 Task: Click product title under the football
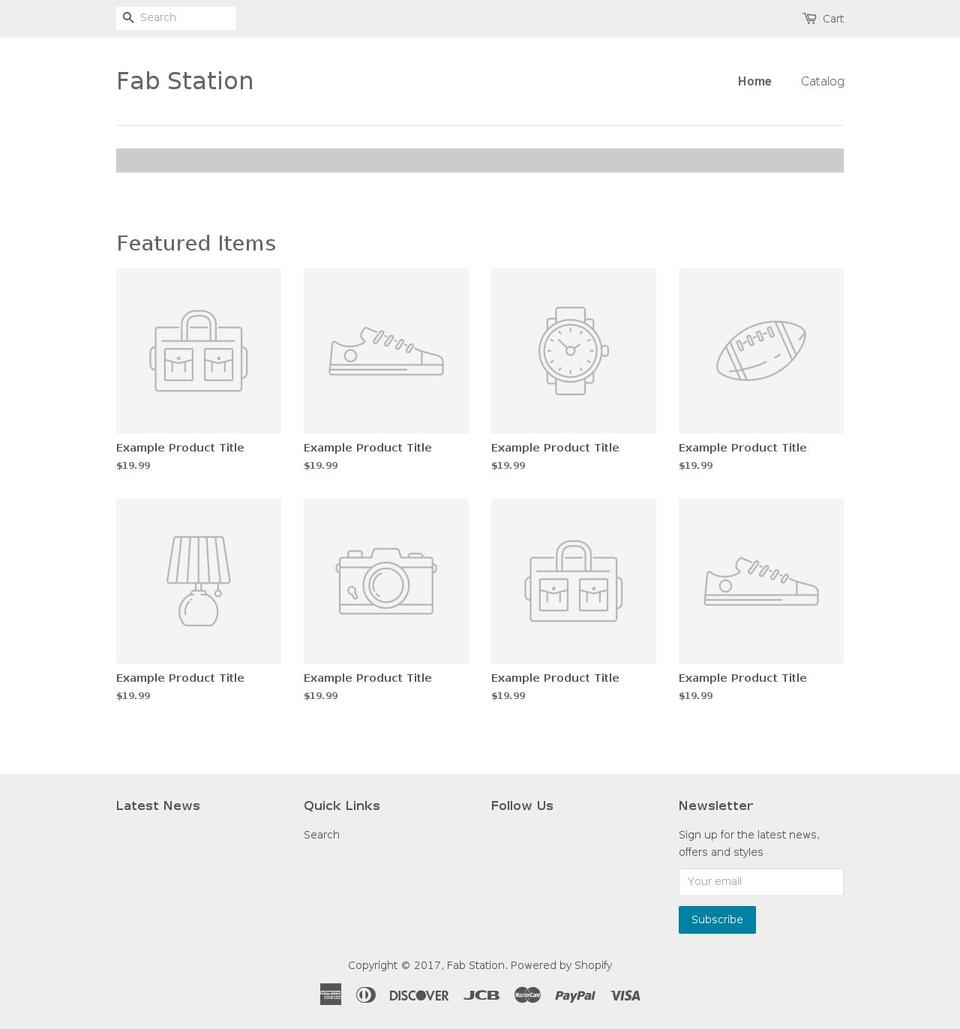click(742, 448)
